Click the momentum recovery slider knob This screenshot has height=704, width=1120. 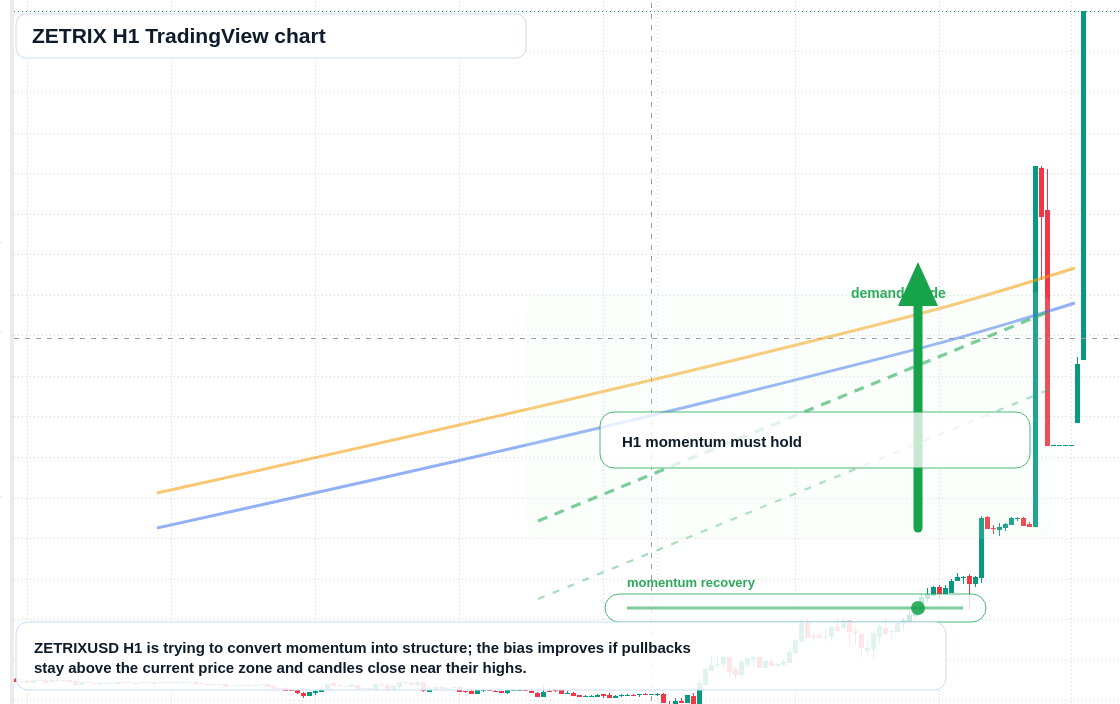(918, 608)
